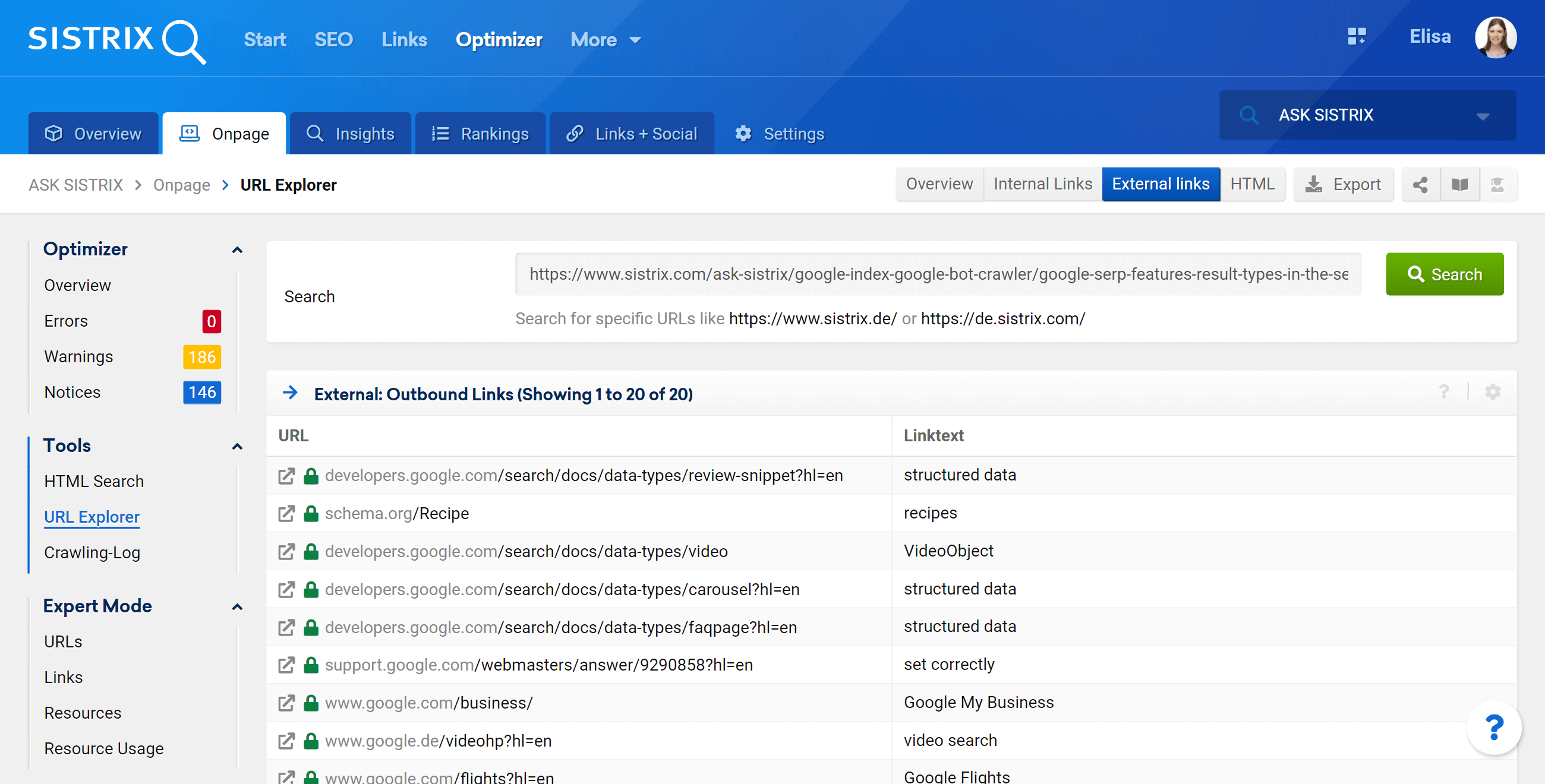The image size is (1545, 784).
Task: Click the Linktext column header
Action: [934, 436]
